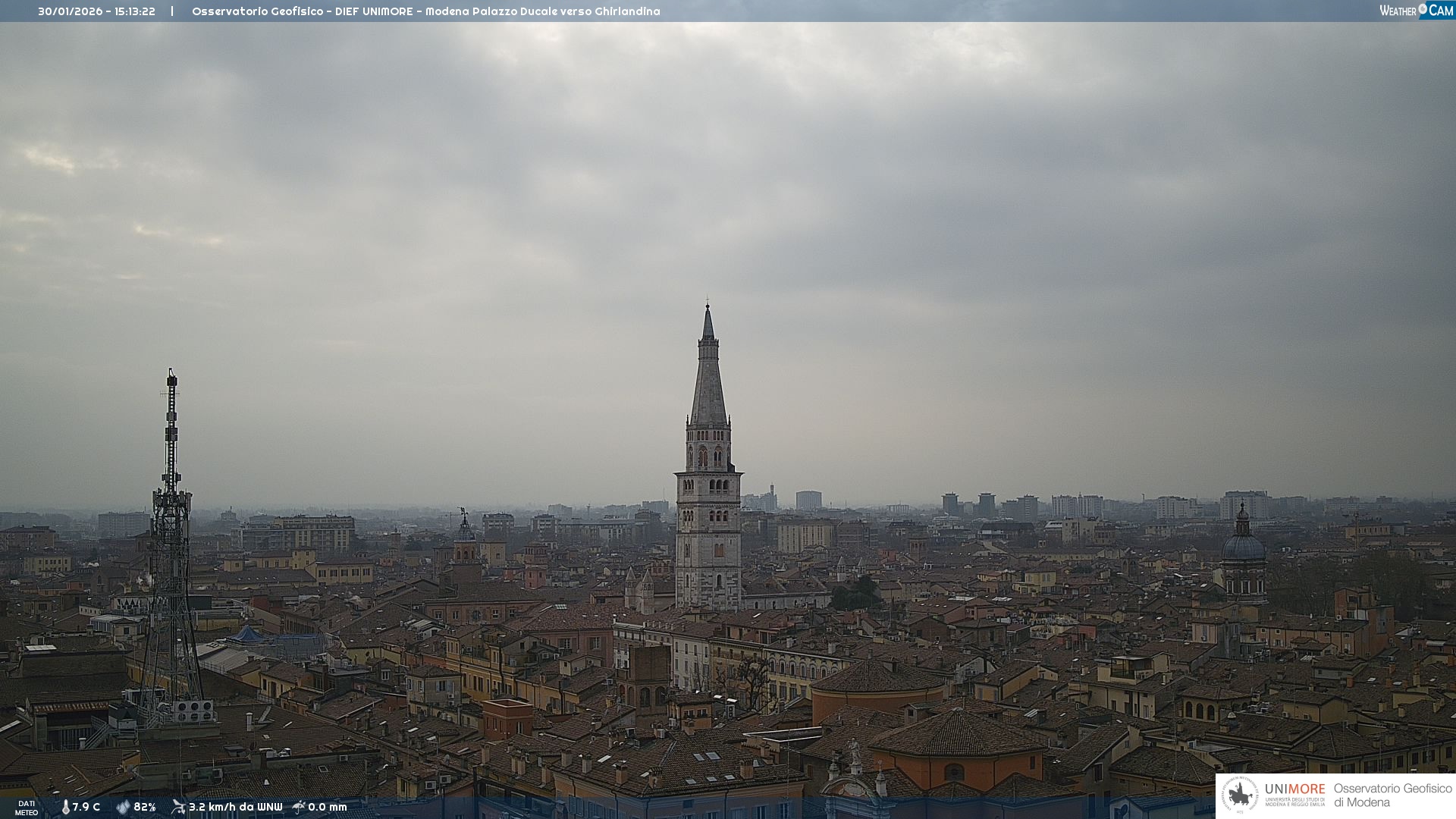1456x819 pixels.
Task: Click the church dome on the right
Action: [x=1244, y=546]
